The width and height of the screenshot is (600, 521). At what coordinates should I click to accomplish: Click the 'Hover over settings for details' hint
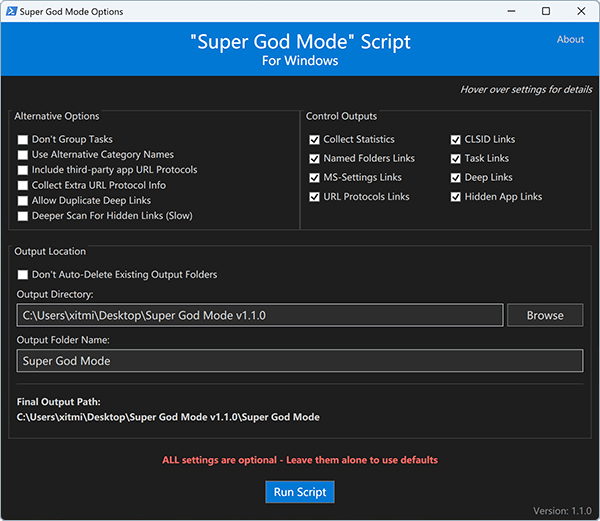click(x=526, y=90)
